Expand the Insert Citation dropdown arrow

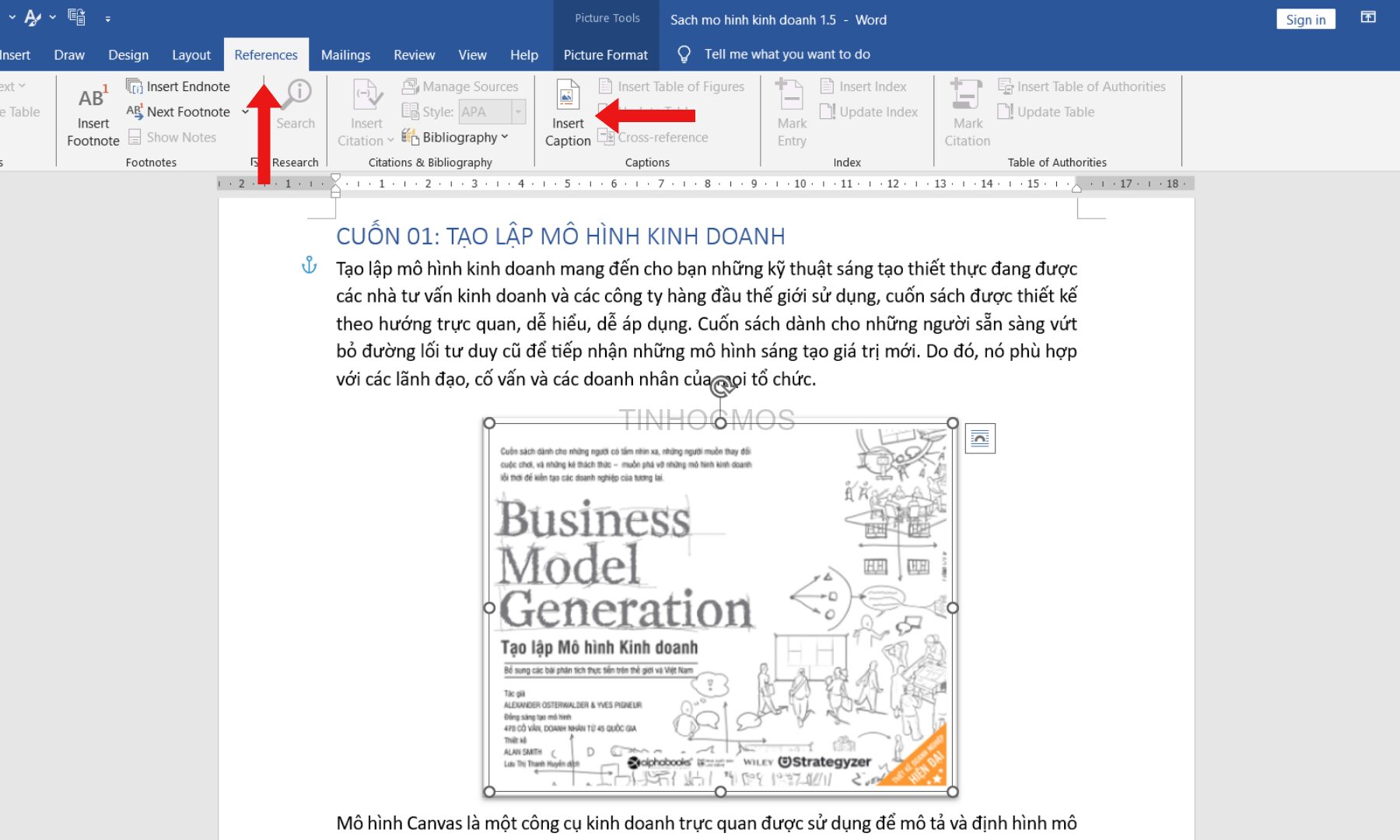tap(390, 141)
